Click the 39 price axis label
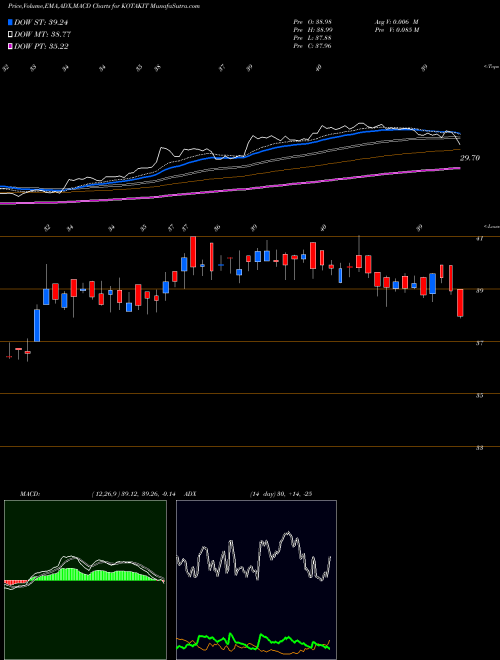500x660 pixels. 479,291
